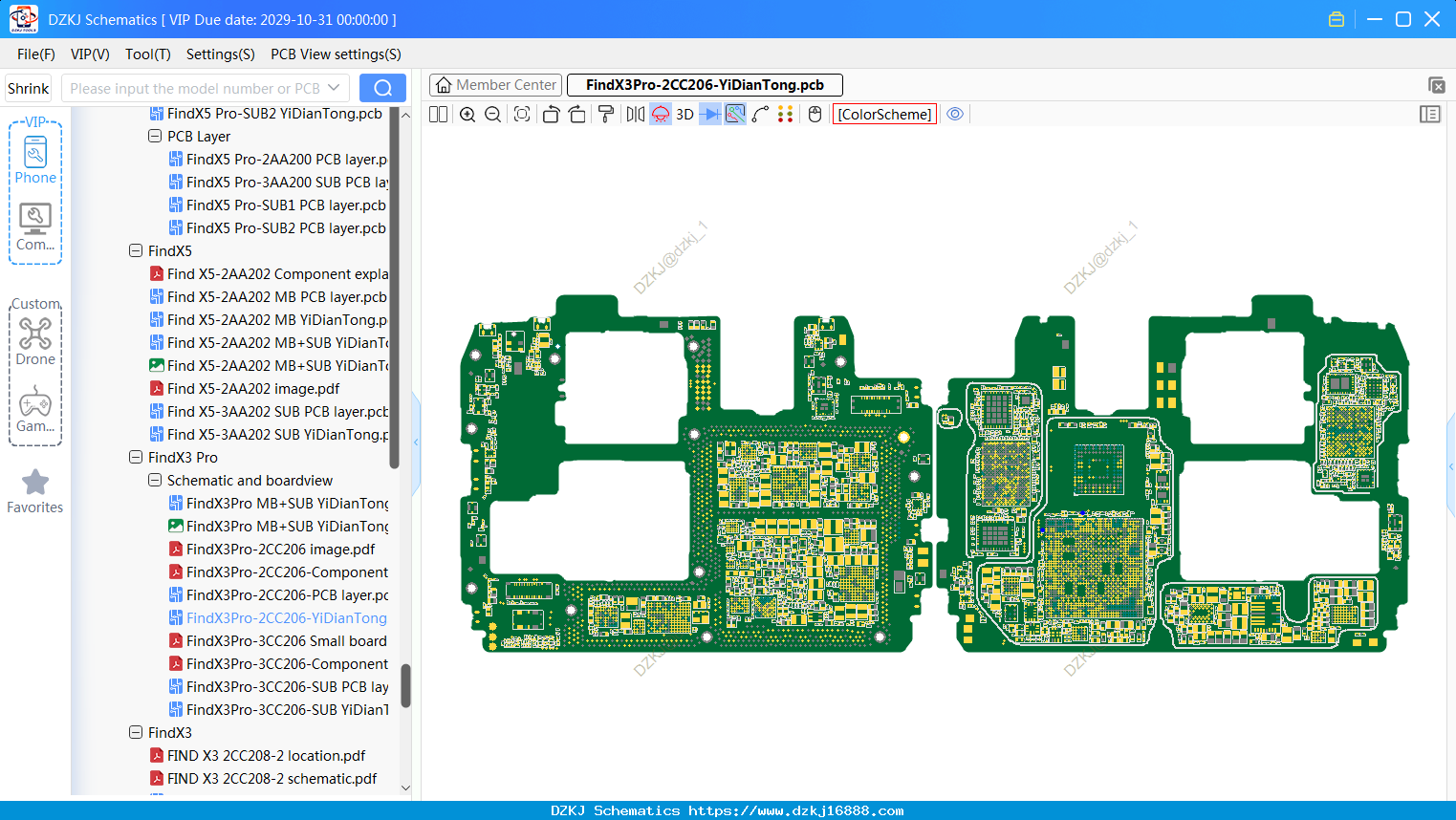Toggle the diode symbol display
This screenshot has height=820, width=1456.
coord(710,115)
